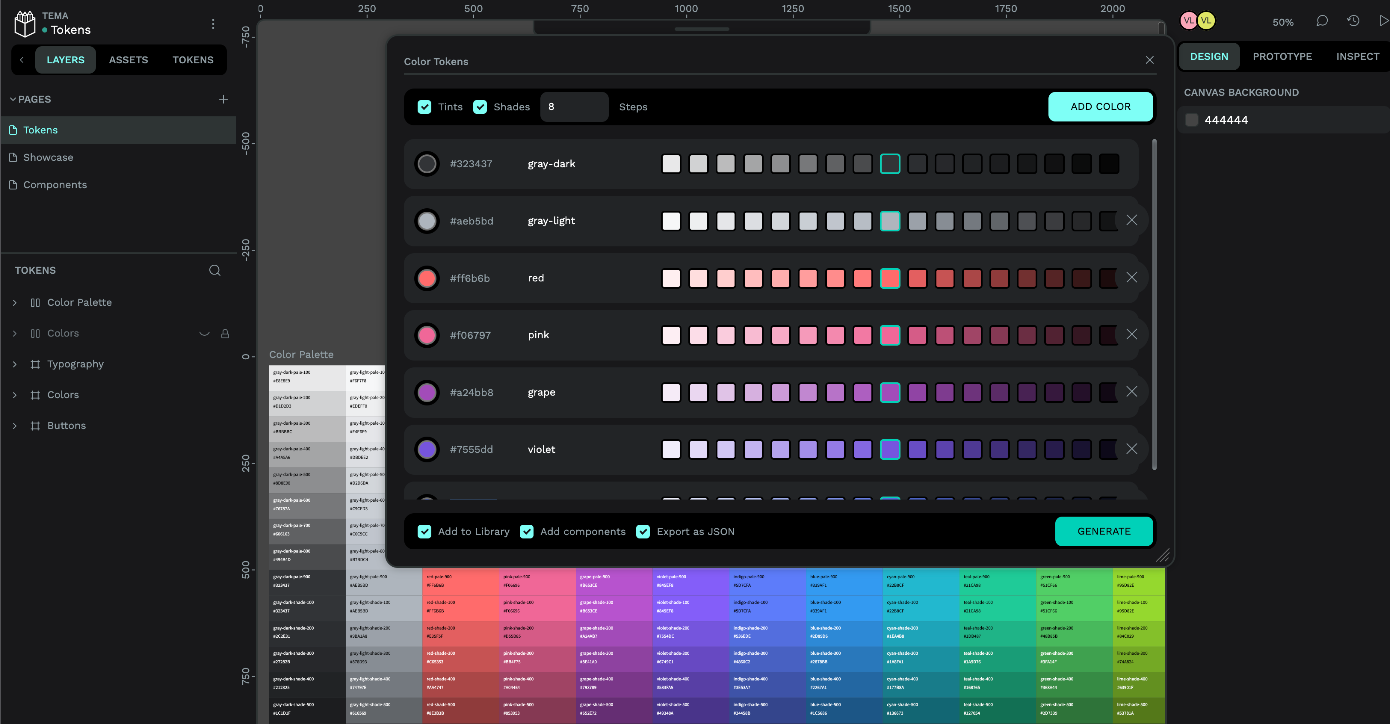
Task: Click the back chevron beside LAYERS tab
Action: coord(22,60)
